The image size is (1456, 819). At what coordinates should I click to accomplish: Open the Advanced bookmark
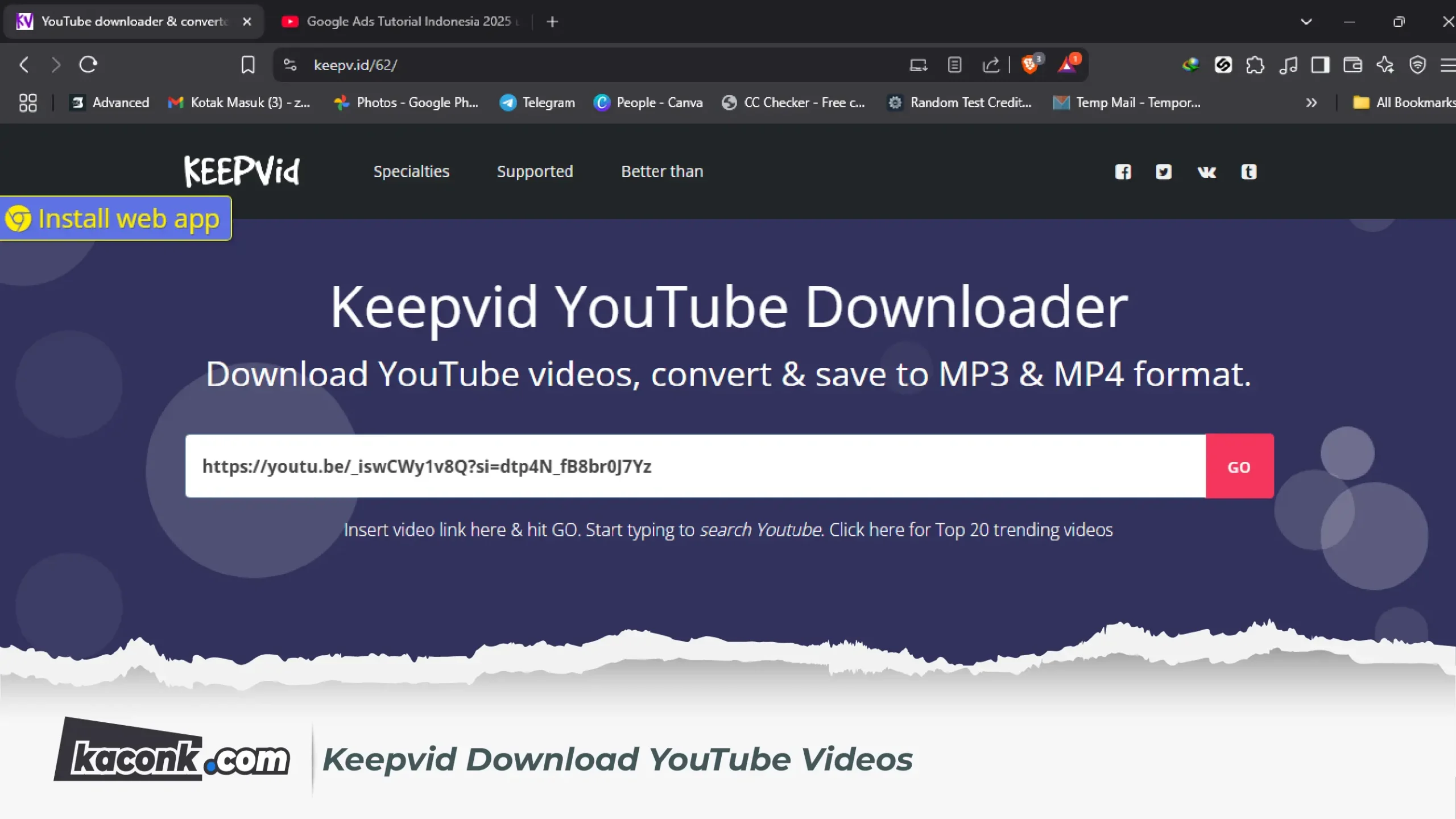[109, 103]
